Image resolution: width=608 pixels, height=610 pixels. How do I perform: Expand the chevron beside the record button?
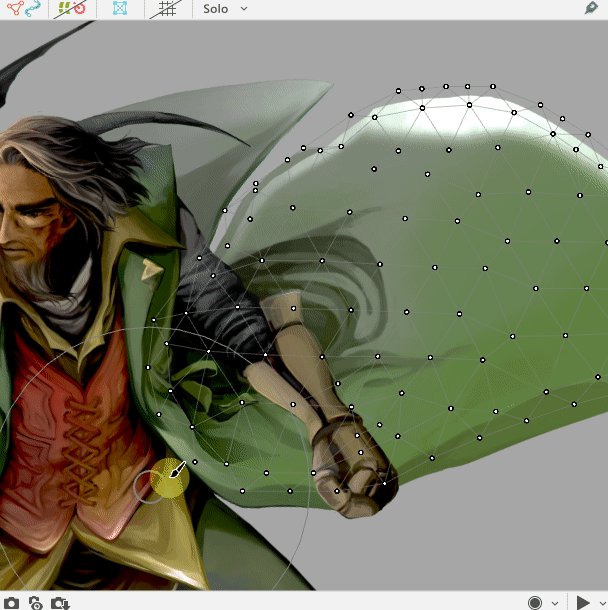[555, 603]
